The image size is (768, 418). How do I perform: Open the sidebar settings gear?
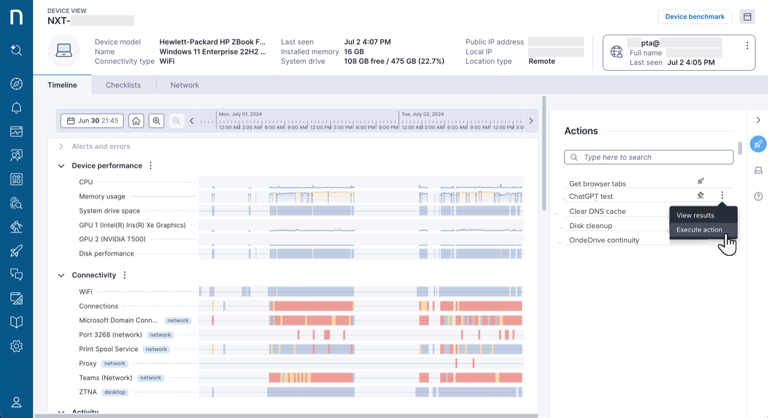16,346
